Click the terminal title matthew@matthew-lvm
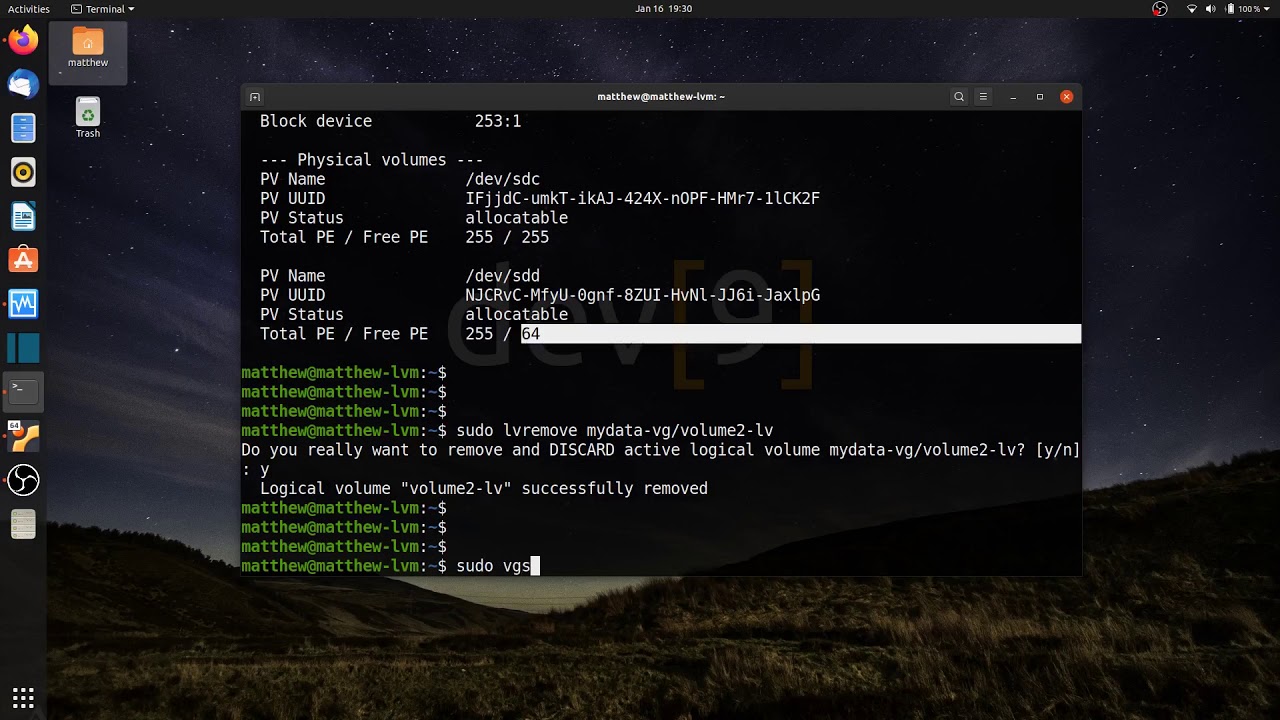The image size is (1280, 720). point(660,97)
